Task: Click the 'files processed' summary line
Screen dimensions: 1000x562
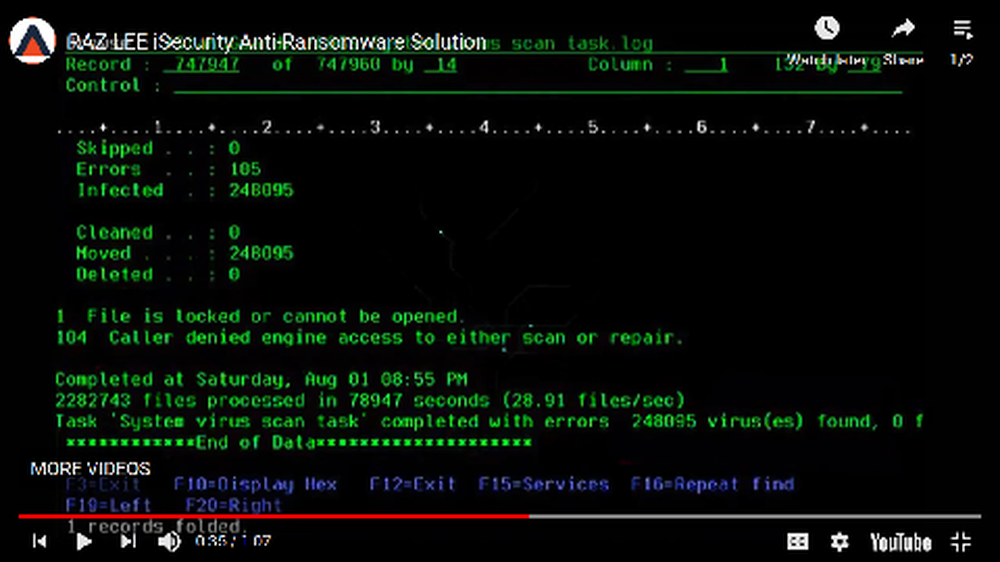Action: pos(370,400)
